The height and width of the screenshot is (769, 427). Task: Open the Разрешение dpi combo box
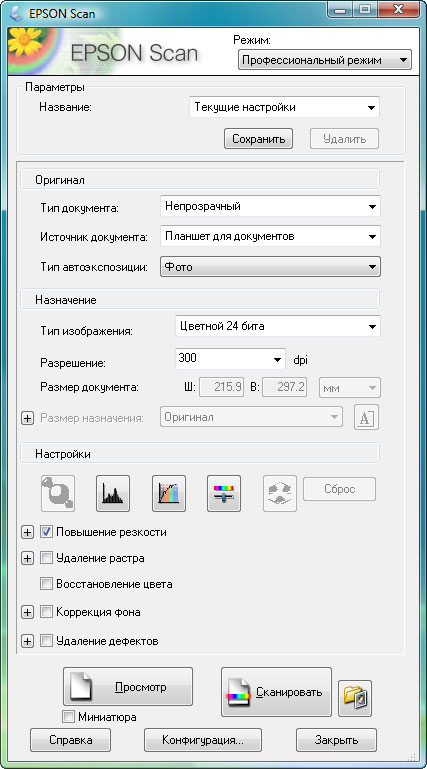point(230,359)
